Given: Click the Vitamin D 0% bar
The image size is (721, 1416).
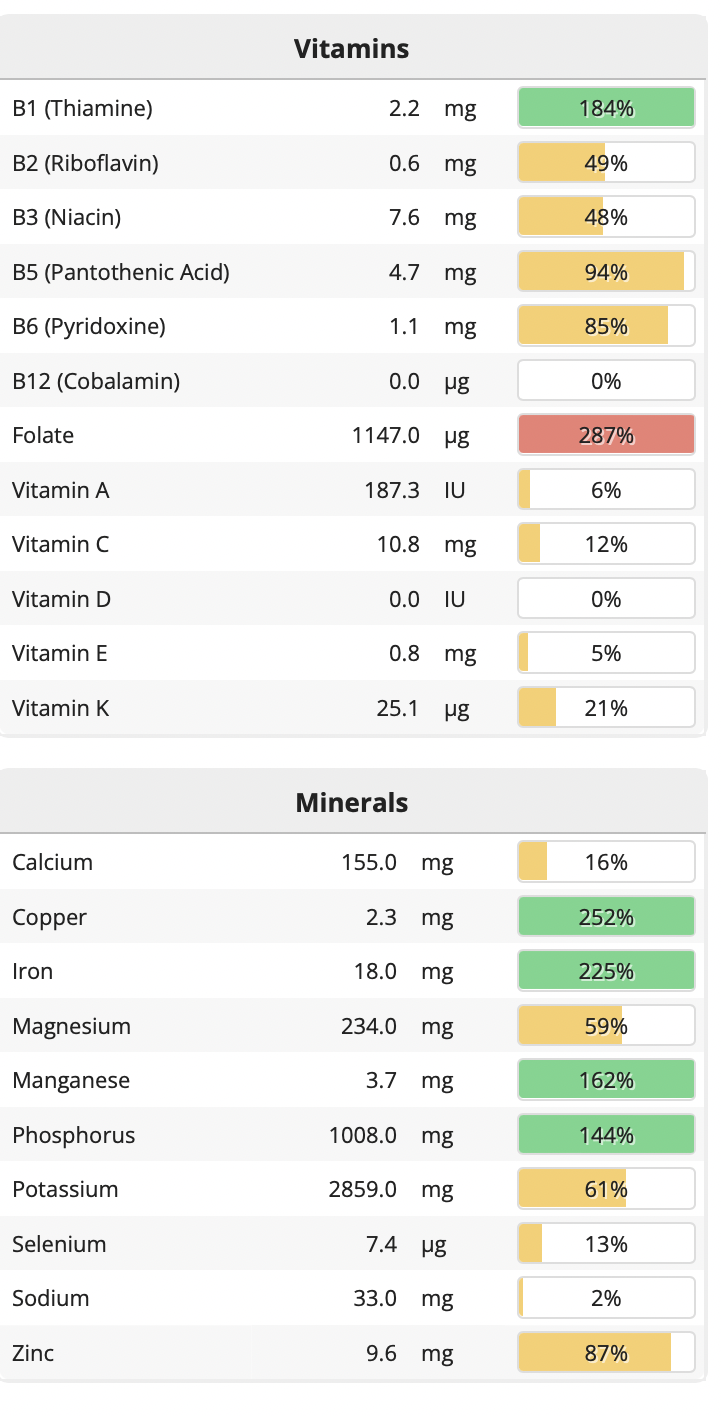Looking at the screenshot, I should click(606, 599).
